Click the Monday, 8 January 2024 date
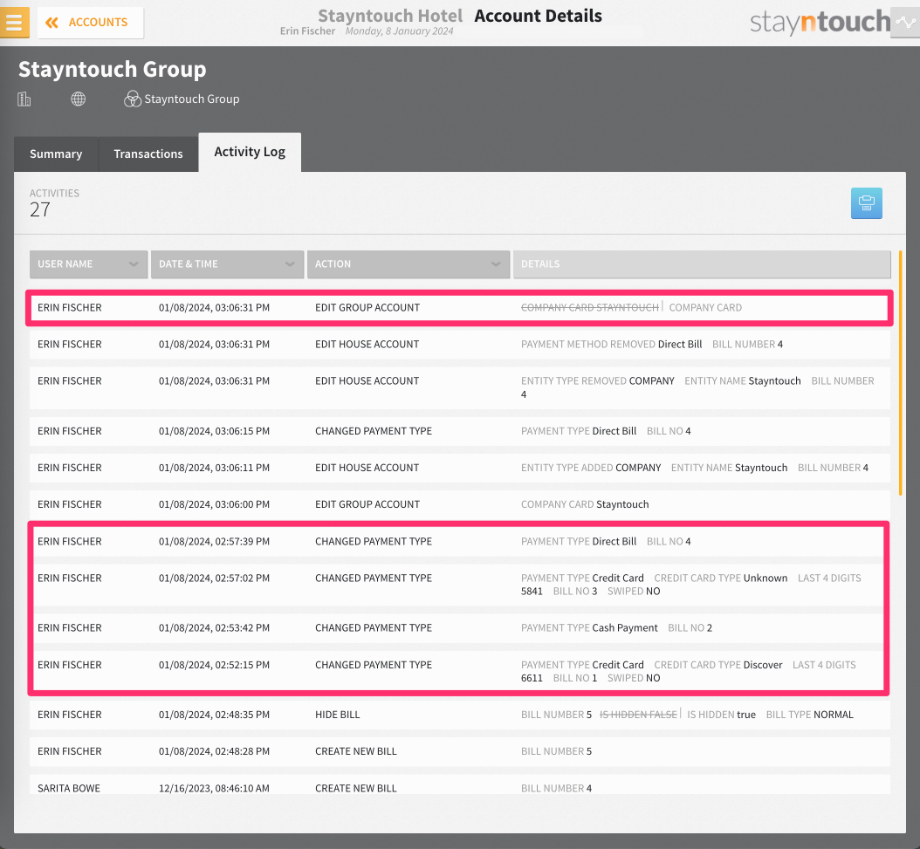Image resolution: width=920 pixels, height=849 pixels. click(399, 31)
